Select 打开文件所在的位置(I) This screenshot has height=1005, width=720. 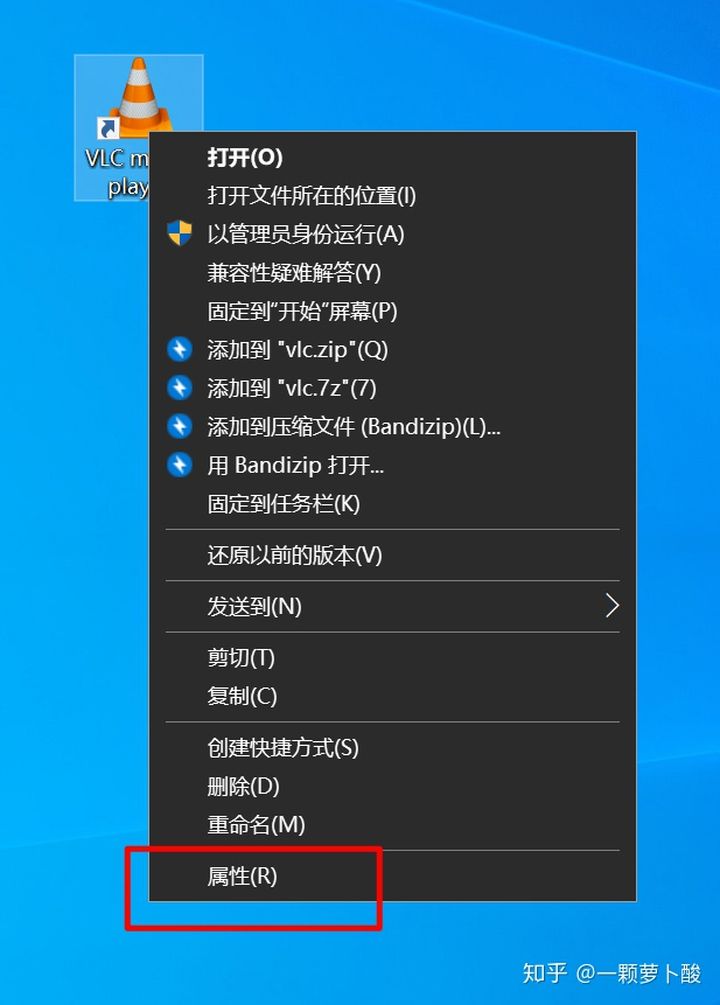tap(392, 195)
